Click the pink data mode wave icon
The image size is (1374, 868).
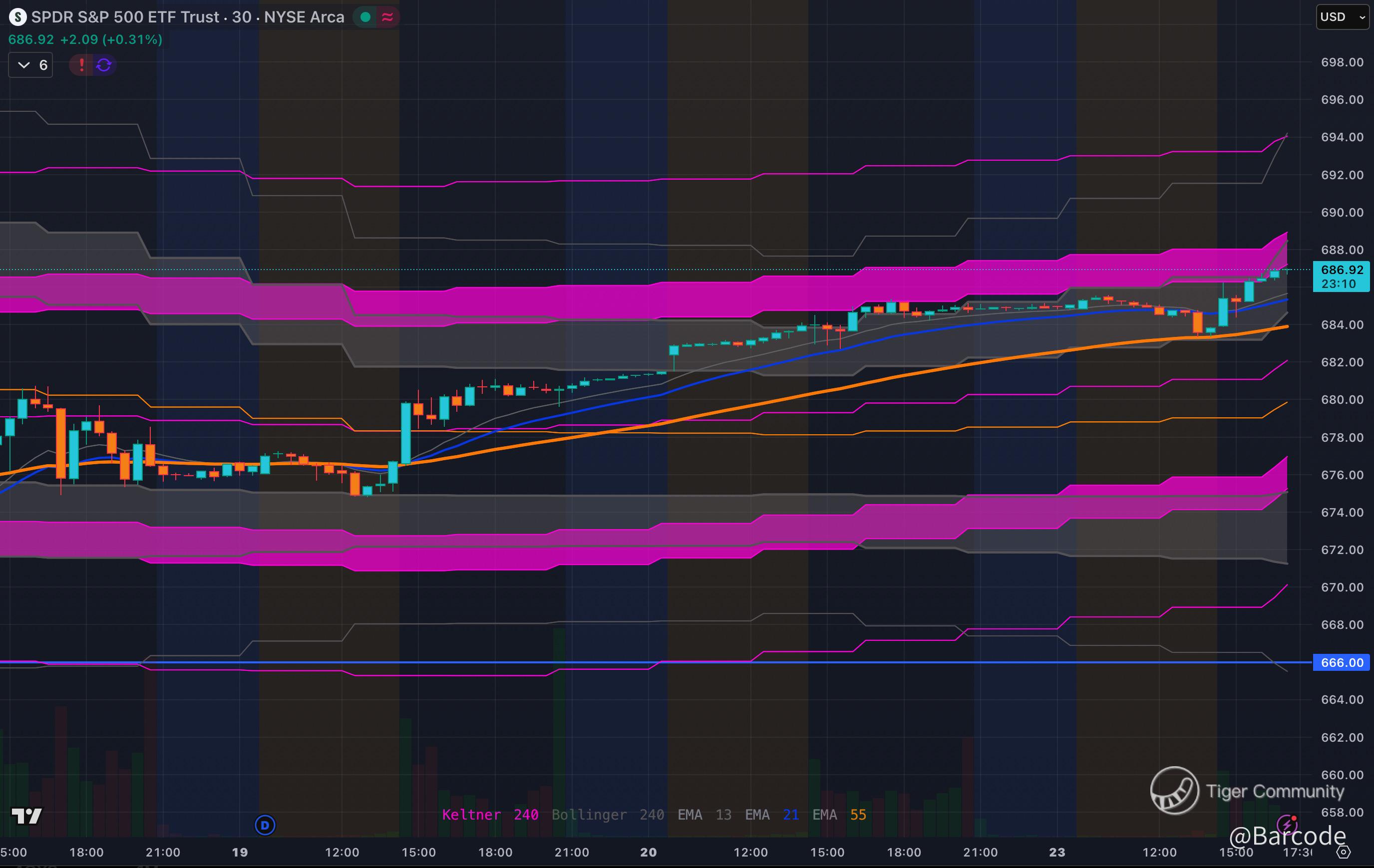(x=387, y=17)
